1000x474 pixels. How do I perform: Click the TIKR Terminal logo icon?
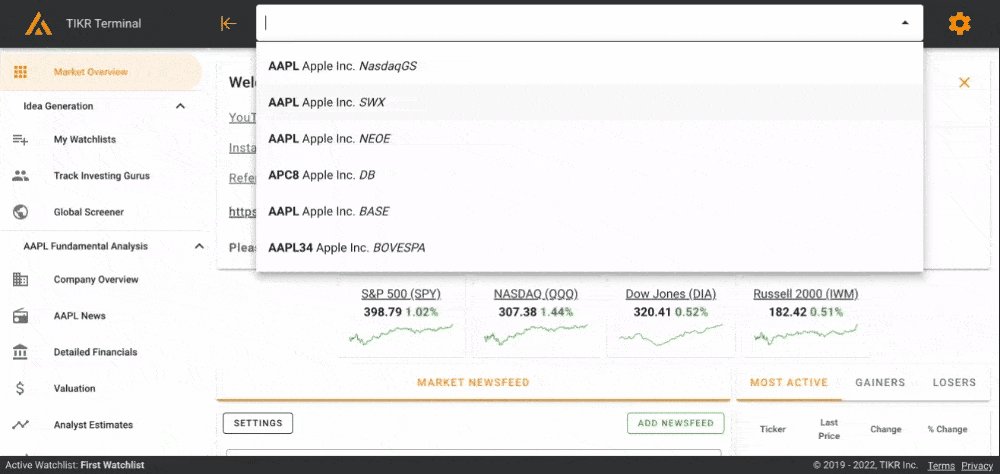click(38, 24)
